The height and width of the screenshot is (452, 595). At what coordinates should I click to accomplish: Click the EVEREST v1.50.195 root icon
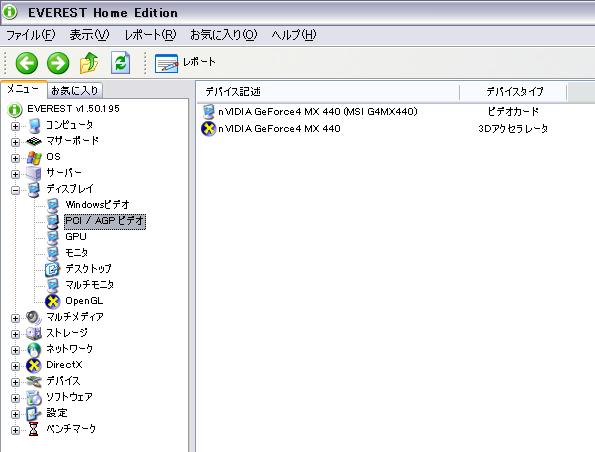14,109
